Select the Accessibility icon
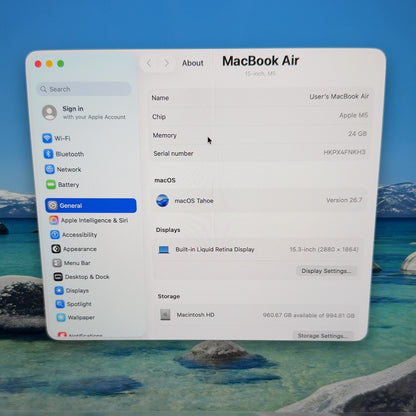 click(x=55, y=235)
